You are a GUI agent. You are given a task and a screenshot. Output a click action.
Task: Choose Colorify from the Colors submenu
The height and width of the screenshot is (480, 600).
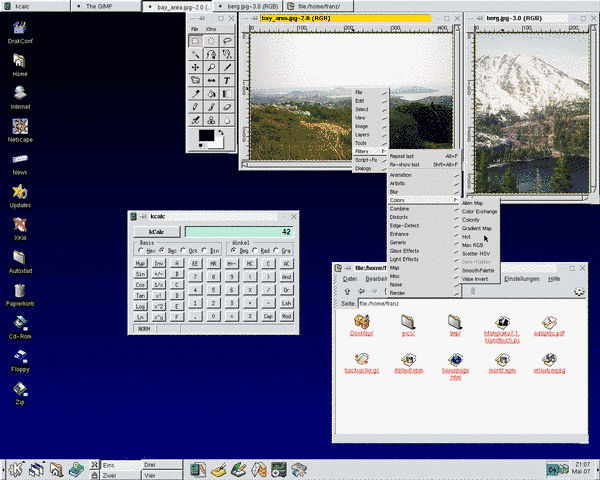click(x=474, y=220)
